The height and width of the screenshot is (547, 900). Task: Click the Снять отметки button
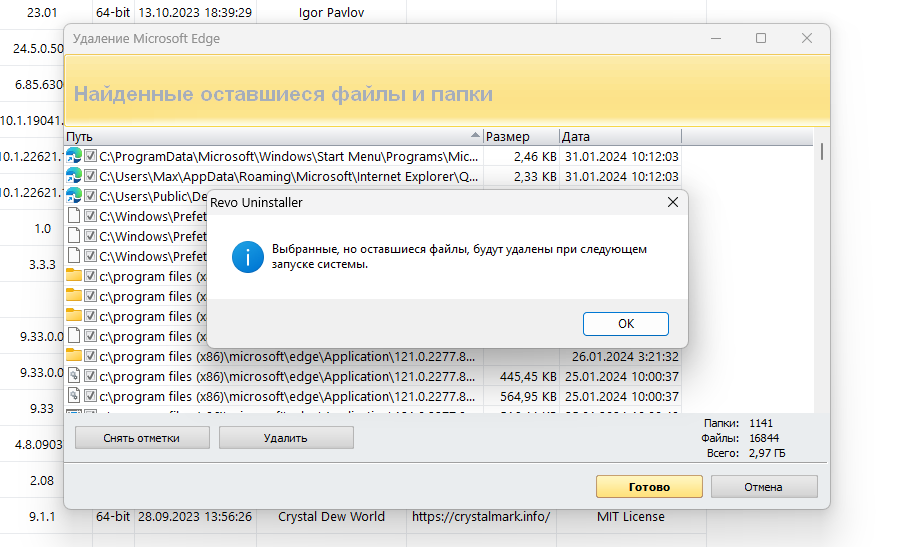(142, 438)
